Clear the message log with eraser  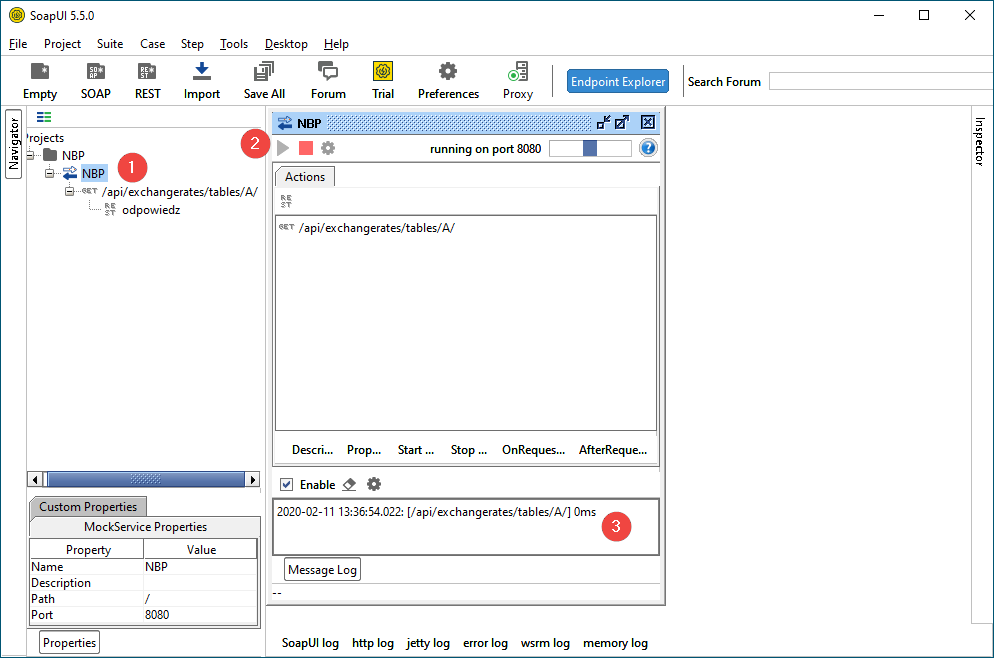(349, 484)
